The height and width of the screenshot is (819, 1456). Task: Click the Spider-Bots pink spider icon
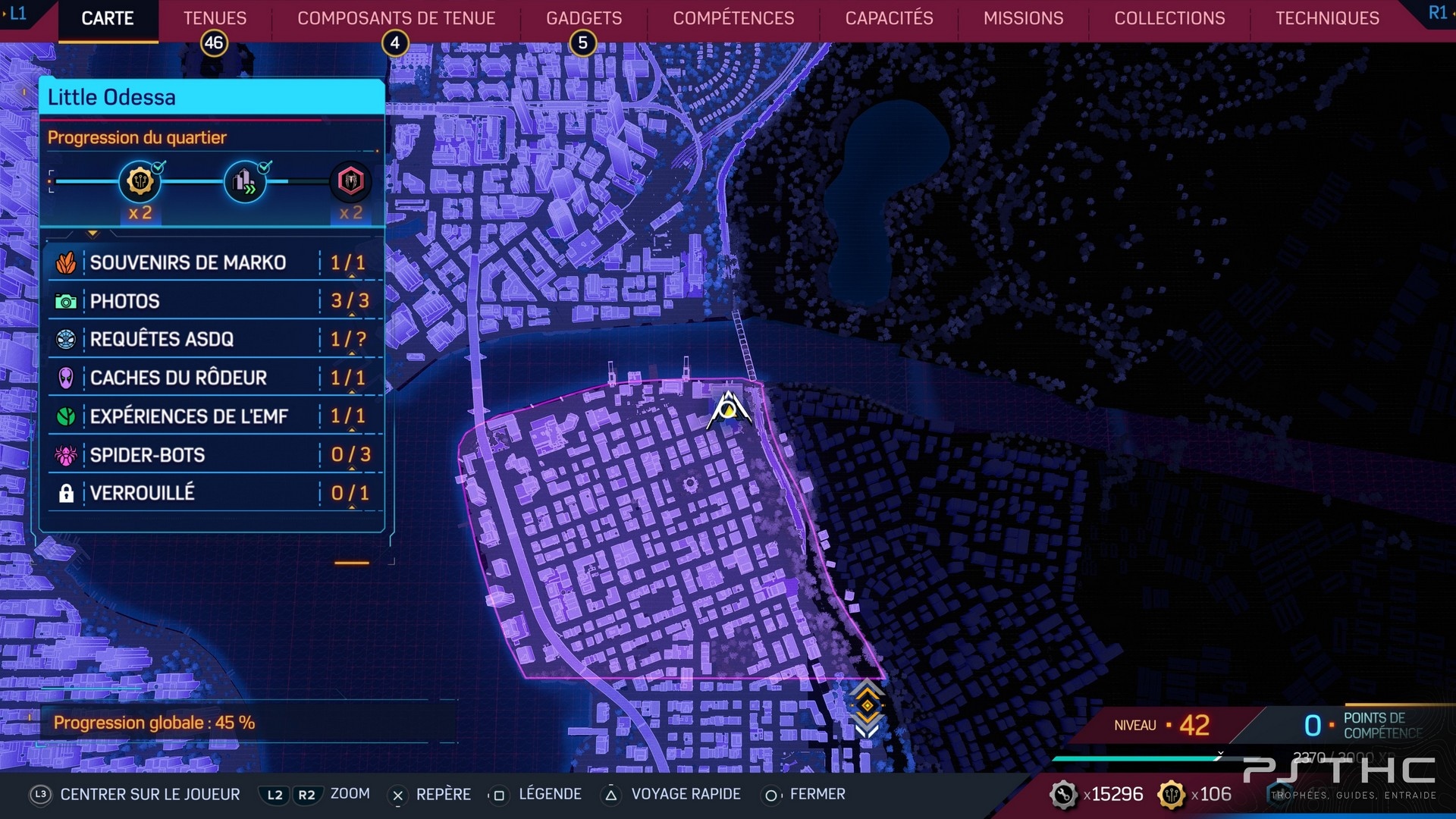(x=66, y=455)
